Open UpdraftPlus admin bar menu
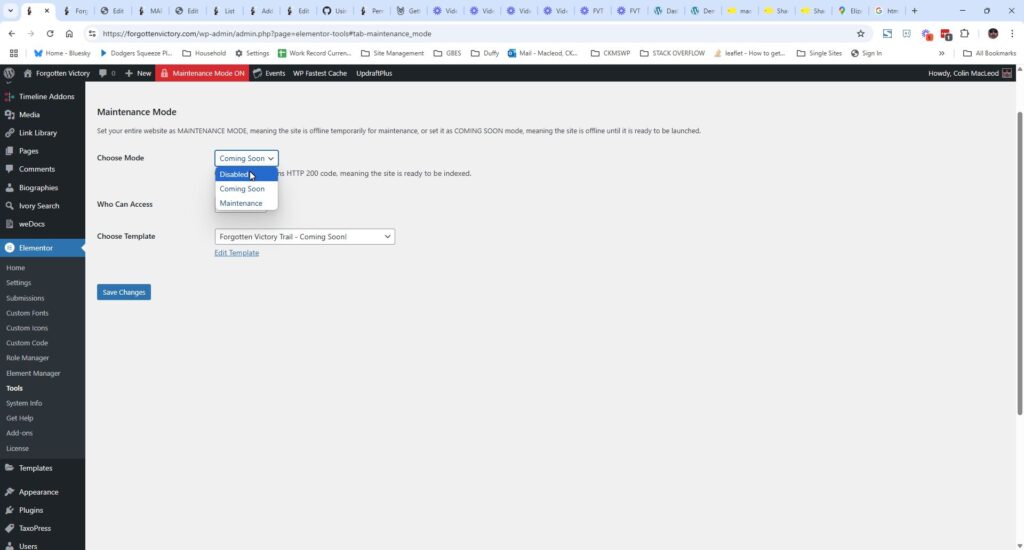Image resolution: width=1024 pixels, height=550 pixels. 374,73
